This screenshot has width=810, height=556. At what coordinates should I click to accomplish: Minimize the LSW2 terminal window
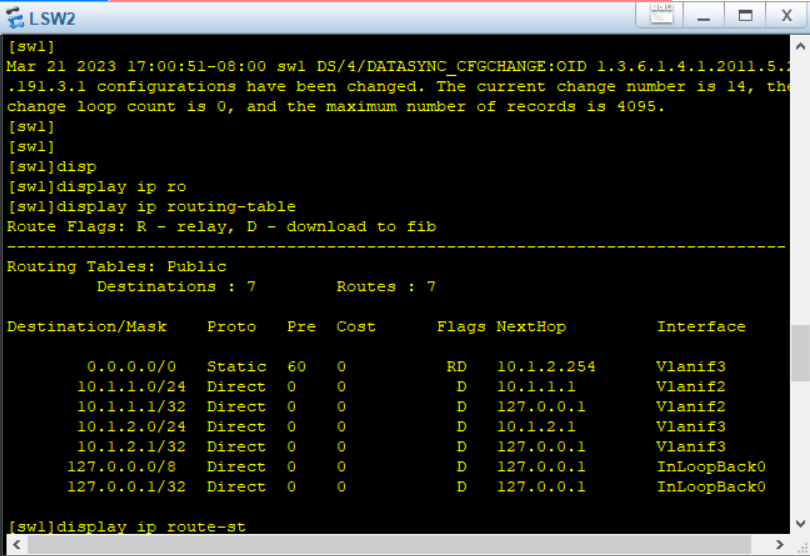(704, 14)
